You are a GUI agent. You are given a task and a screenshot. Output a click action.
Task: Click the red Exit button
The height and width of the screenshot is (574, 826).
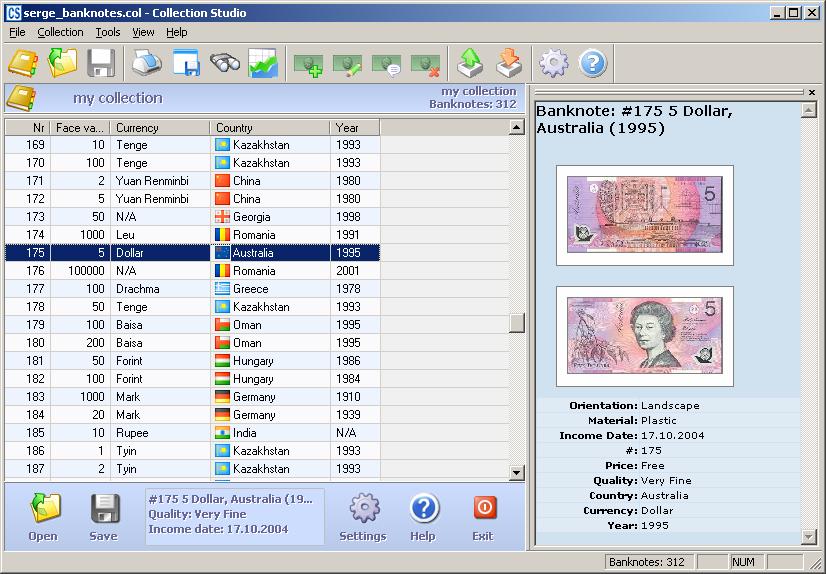(484, 517)
